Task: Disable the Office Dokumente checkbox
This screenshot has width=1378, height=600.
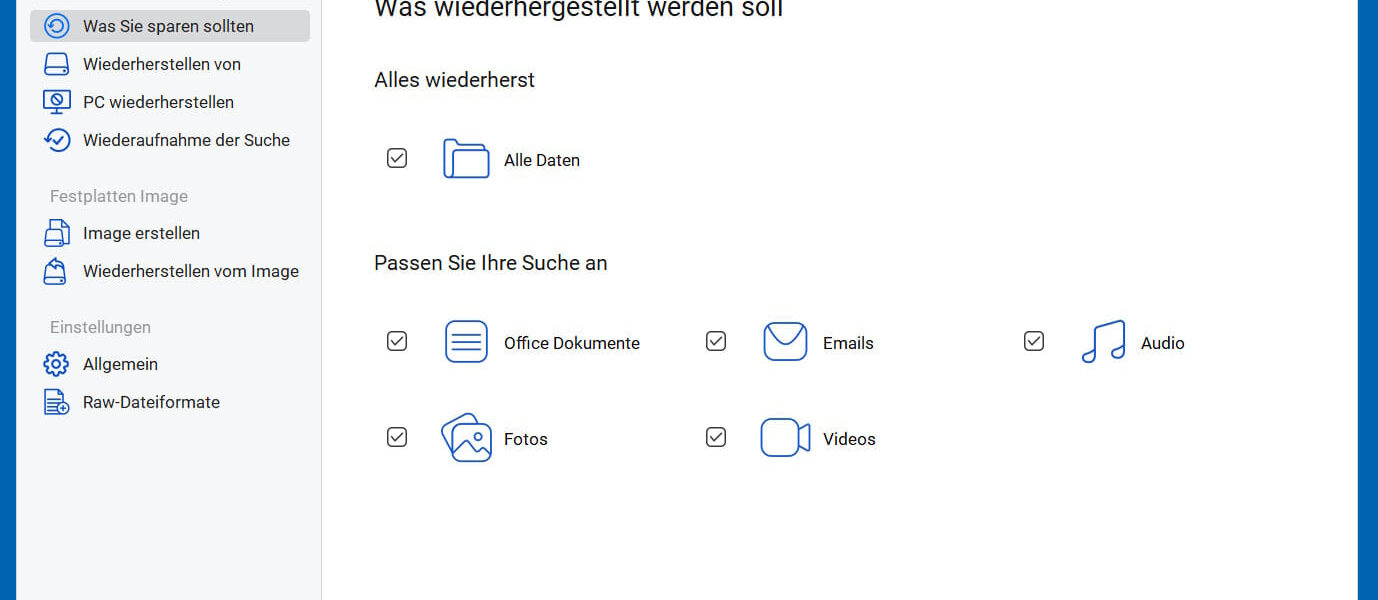Action: 397,341
